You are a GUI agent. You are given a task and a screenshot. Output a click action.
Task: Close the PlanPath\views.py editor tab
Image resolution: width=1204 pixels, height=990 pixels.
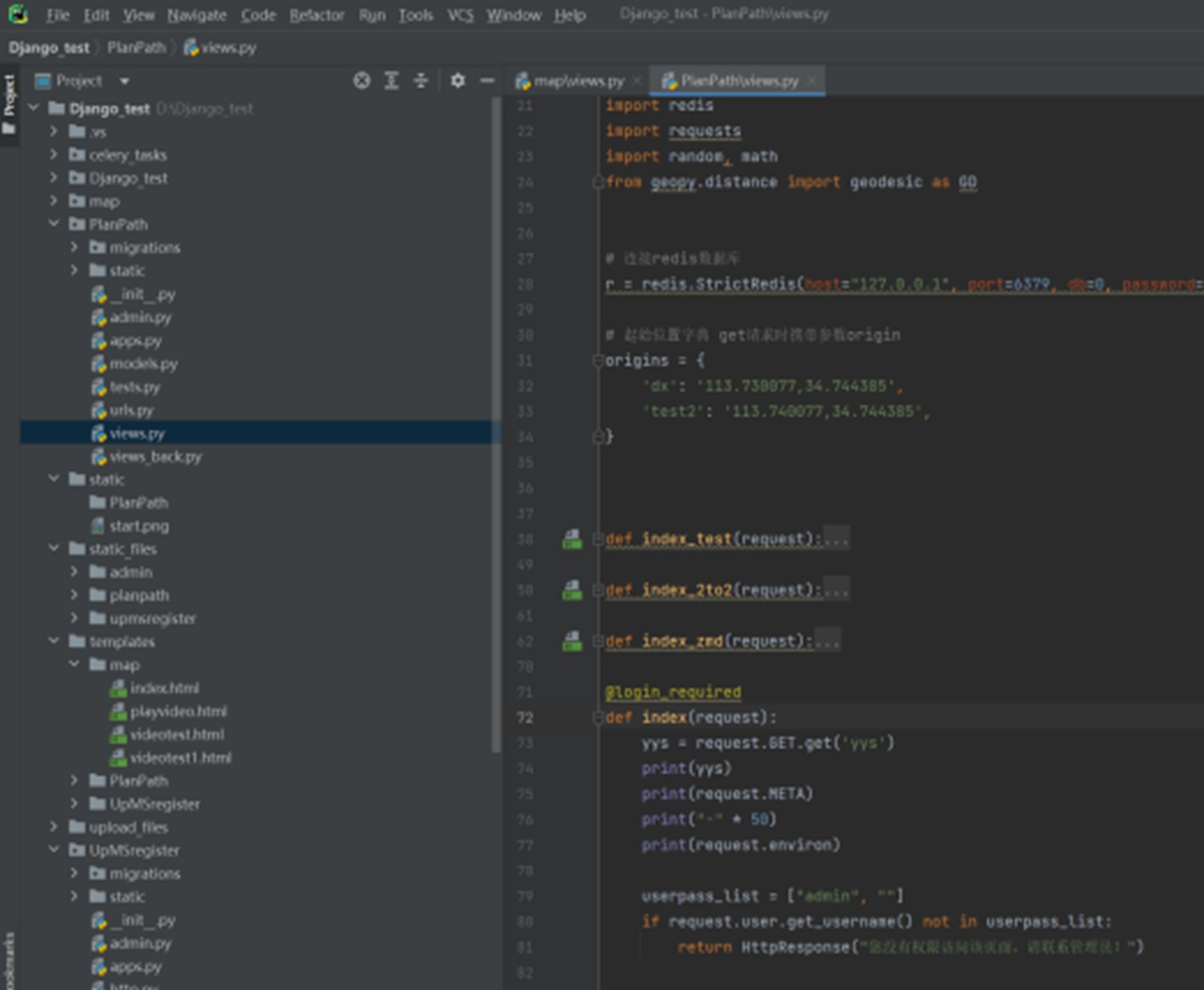812,81
